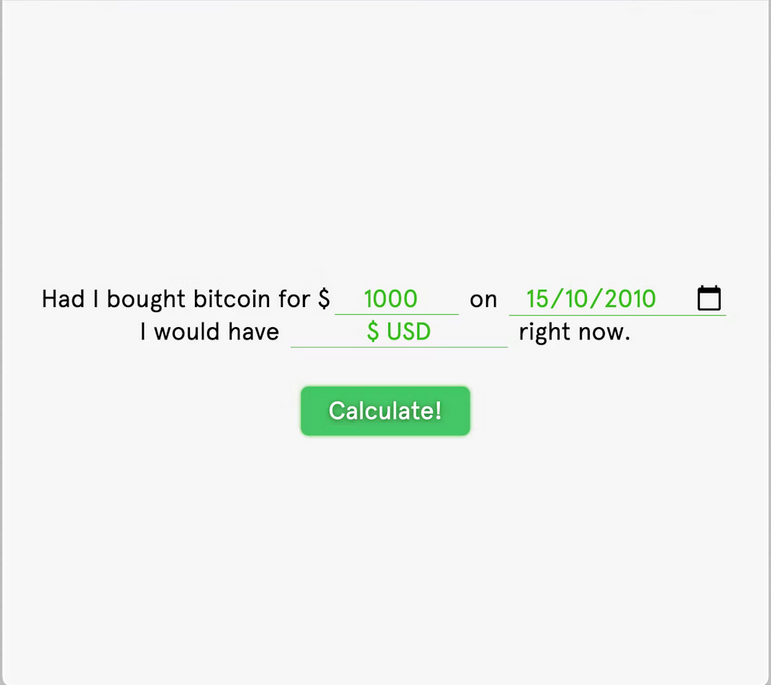Select the day segment 15 in date
Screen dimensions: 771x685
click(537, 299)
